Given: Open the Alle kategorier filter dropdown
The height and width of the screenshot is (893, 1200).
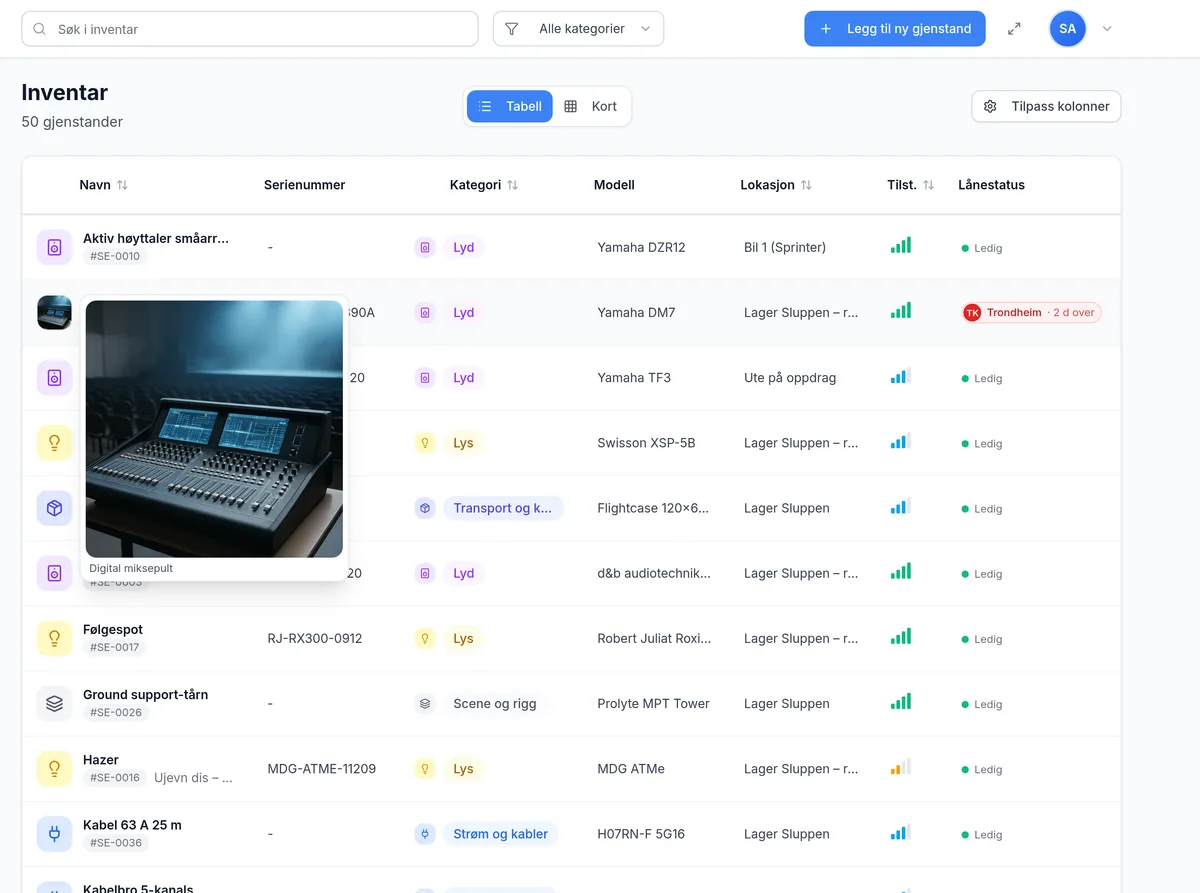Looking at the screenshot, I should (x=578, y=29).
